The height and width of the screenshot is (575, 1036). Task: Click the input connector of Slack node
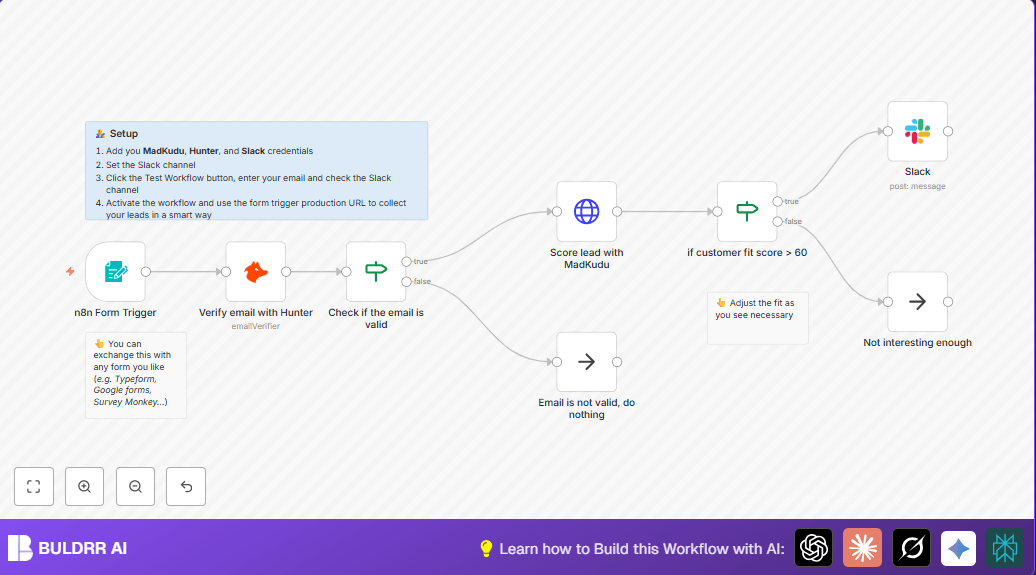coord(888,131)
